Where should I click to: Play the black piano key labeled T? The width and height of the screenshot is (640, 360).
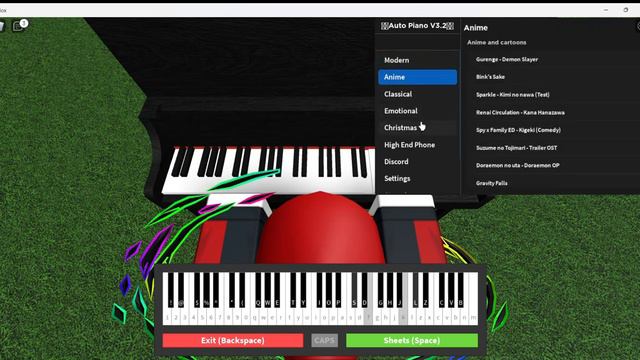tap(293, 290)
